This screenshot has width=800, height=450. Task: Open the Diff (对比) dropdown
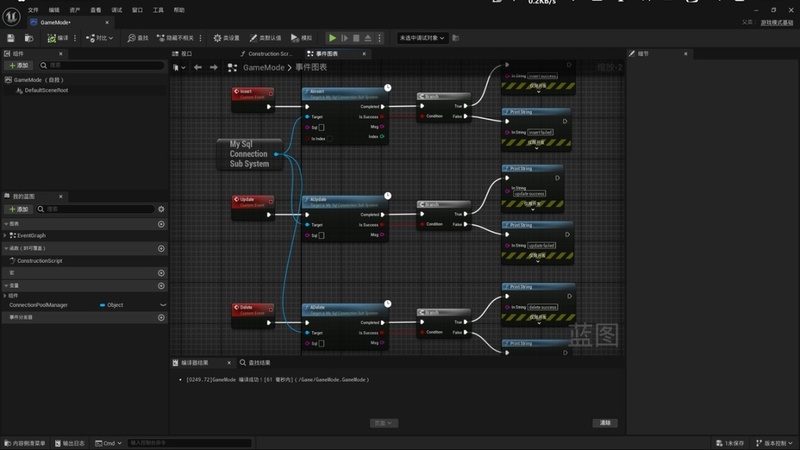tap(99, 38)
